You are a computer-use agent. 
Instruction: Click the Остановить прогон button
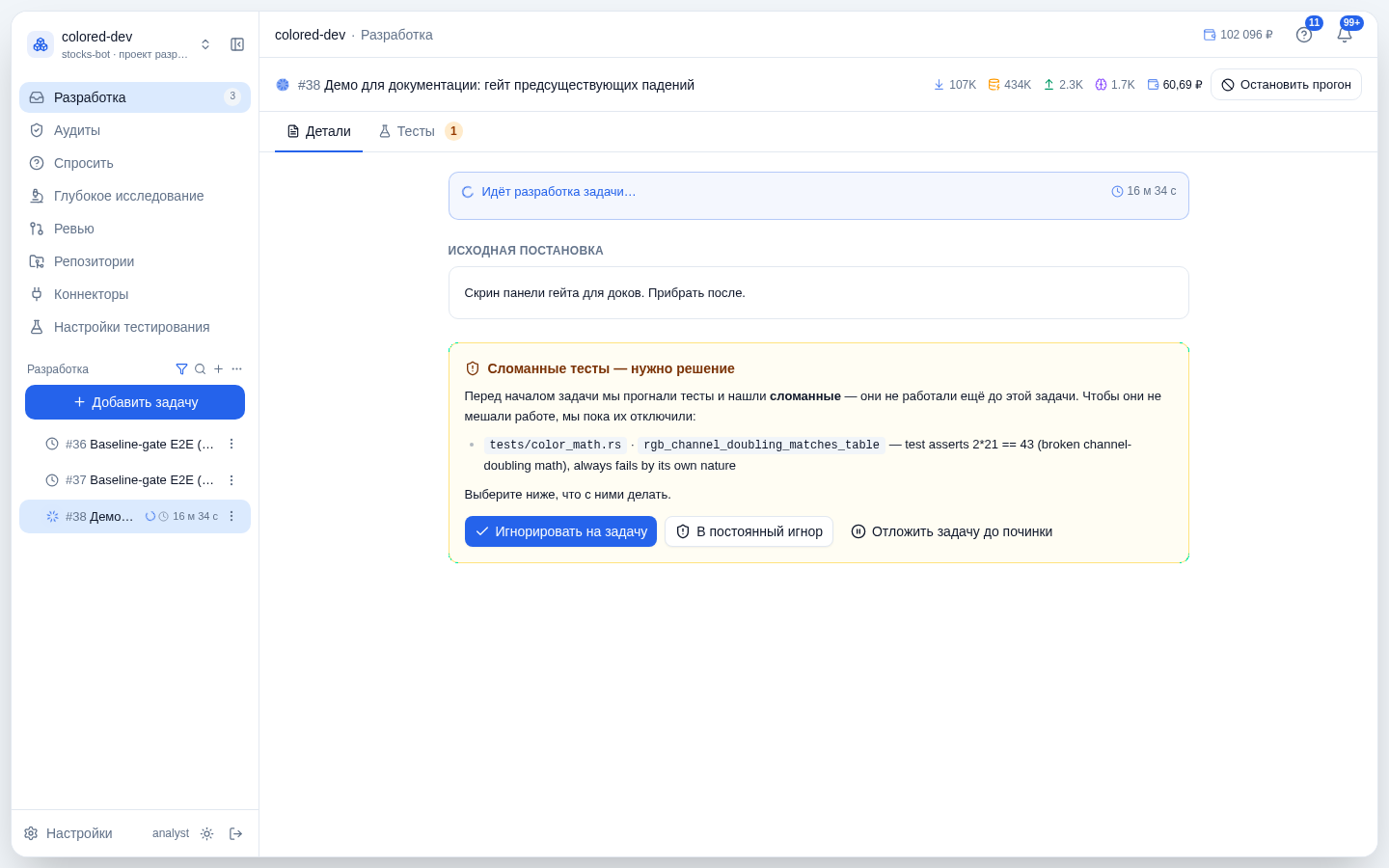tap(1286, 85)
